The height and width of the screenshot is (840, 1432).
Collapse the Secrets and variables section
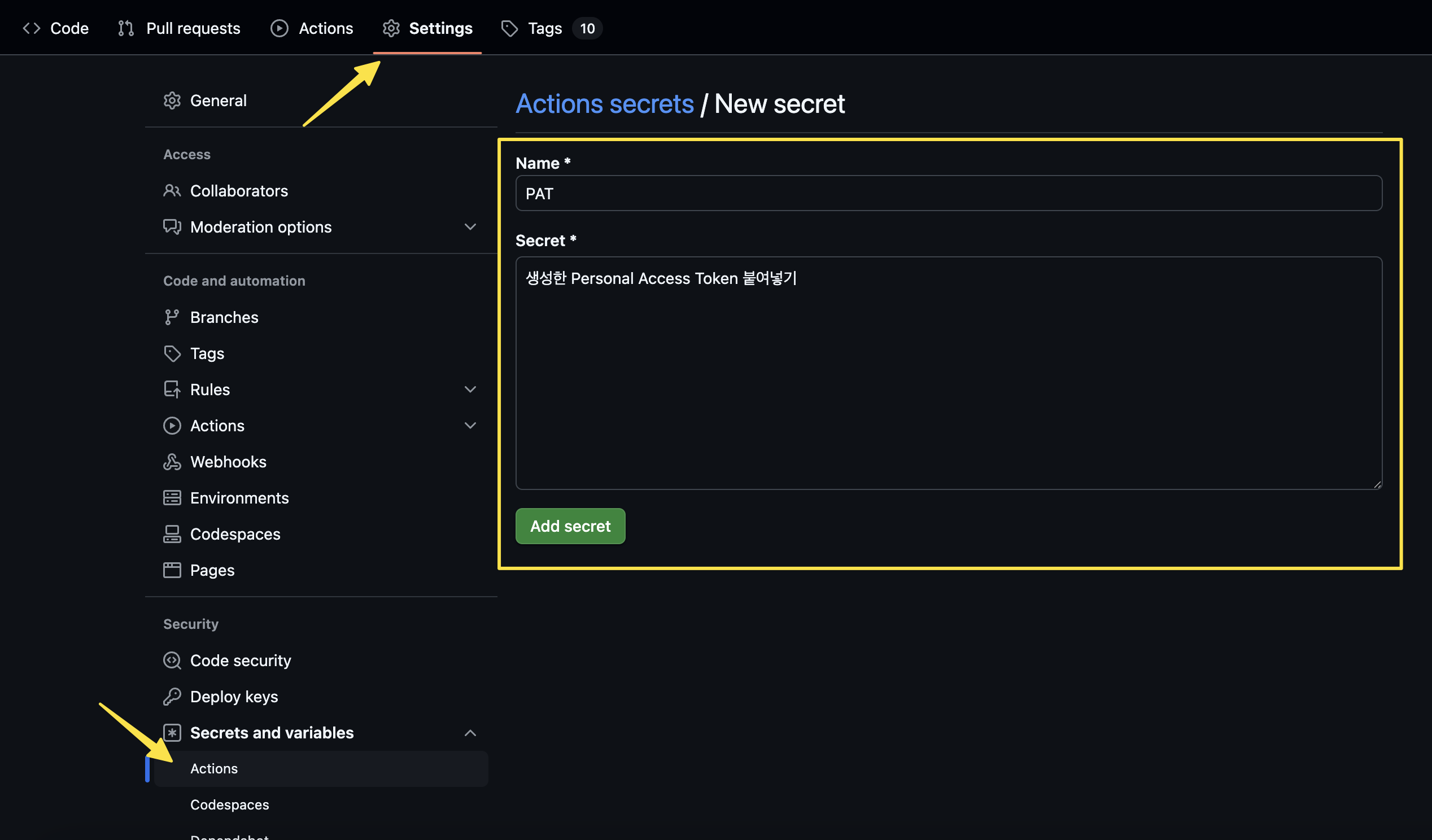pos(470,733)
